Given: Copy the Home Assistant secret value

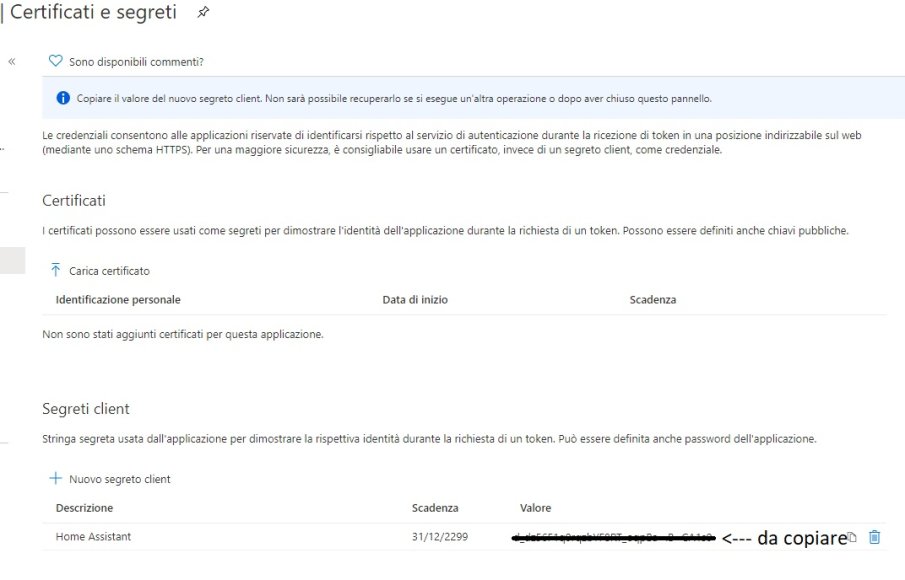Looking at the screenshot, I should [852, 538].
